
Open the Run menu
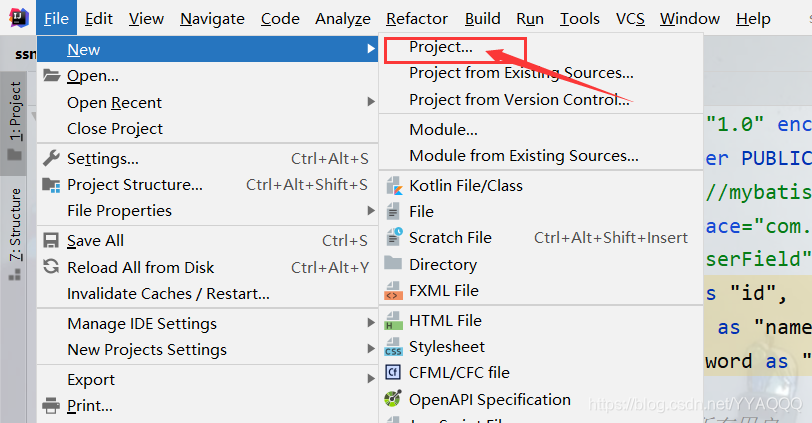(x=530, y=18)
